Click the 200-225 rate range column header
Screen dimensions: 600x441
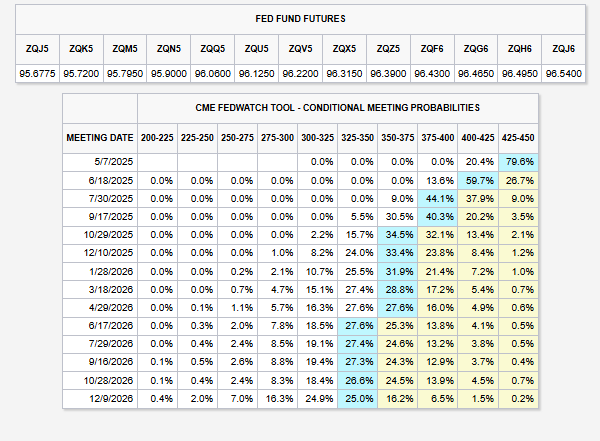157,138
